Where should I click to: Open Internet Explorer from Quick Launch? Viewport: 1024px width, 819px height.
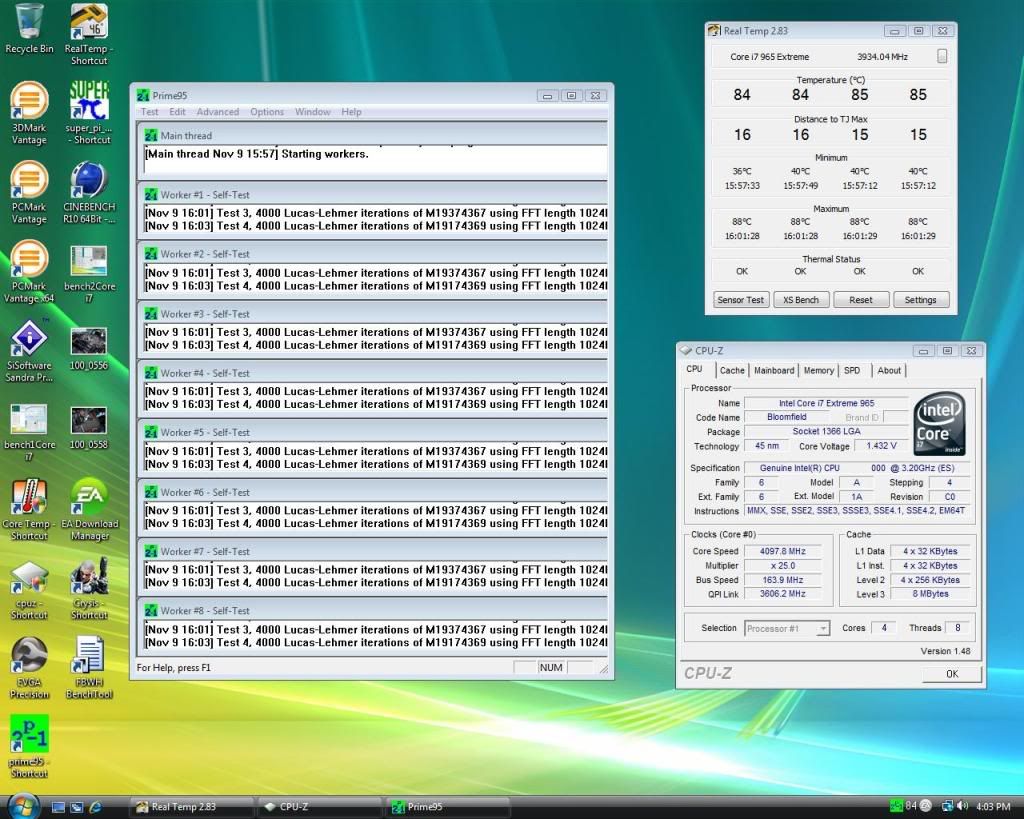tap(95, 807)
